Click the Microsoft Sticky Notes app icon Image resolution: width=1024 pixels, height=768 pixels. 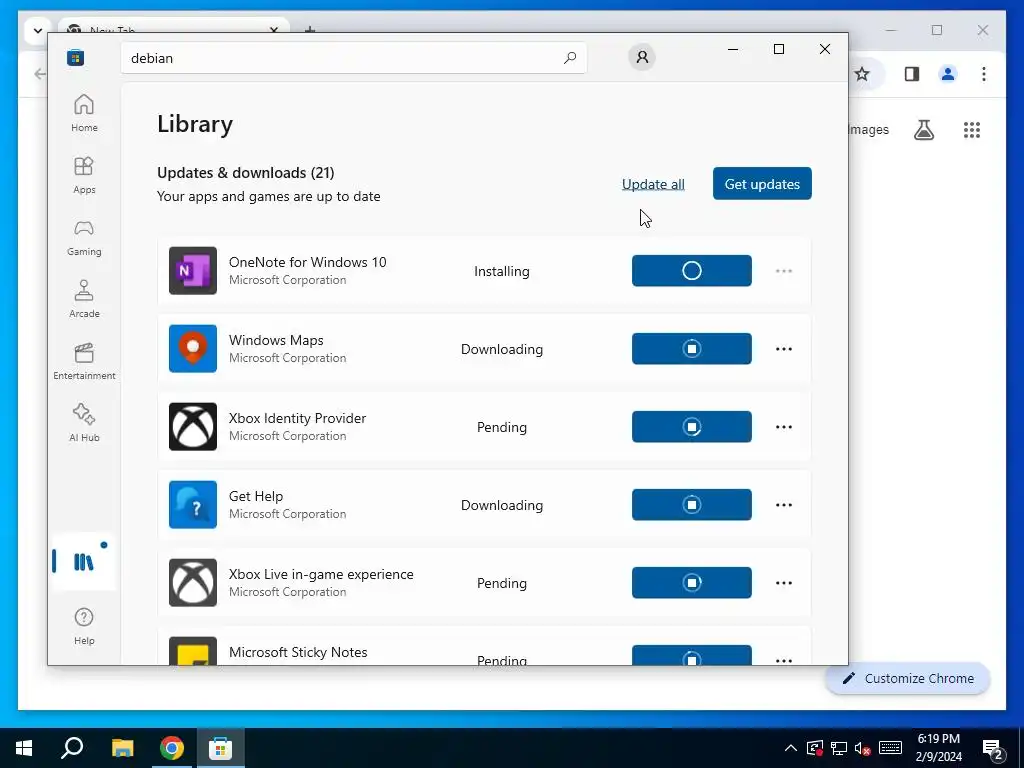point(193,651)
